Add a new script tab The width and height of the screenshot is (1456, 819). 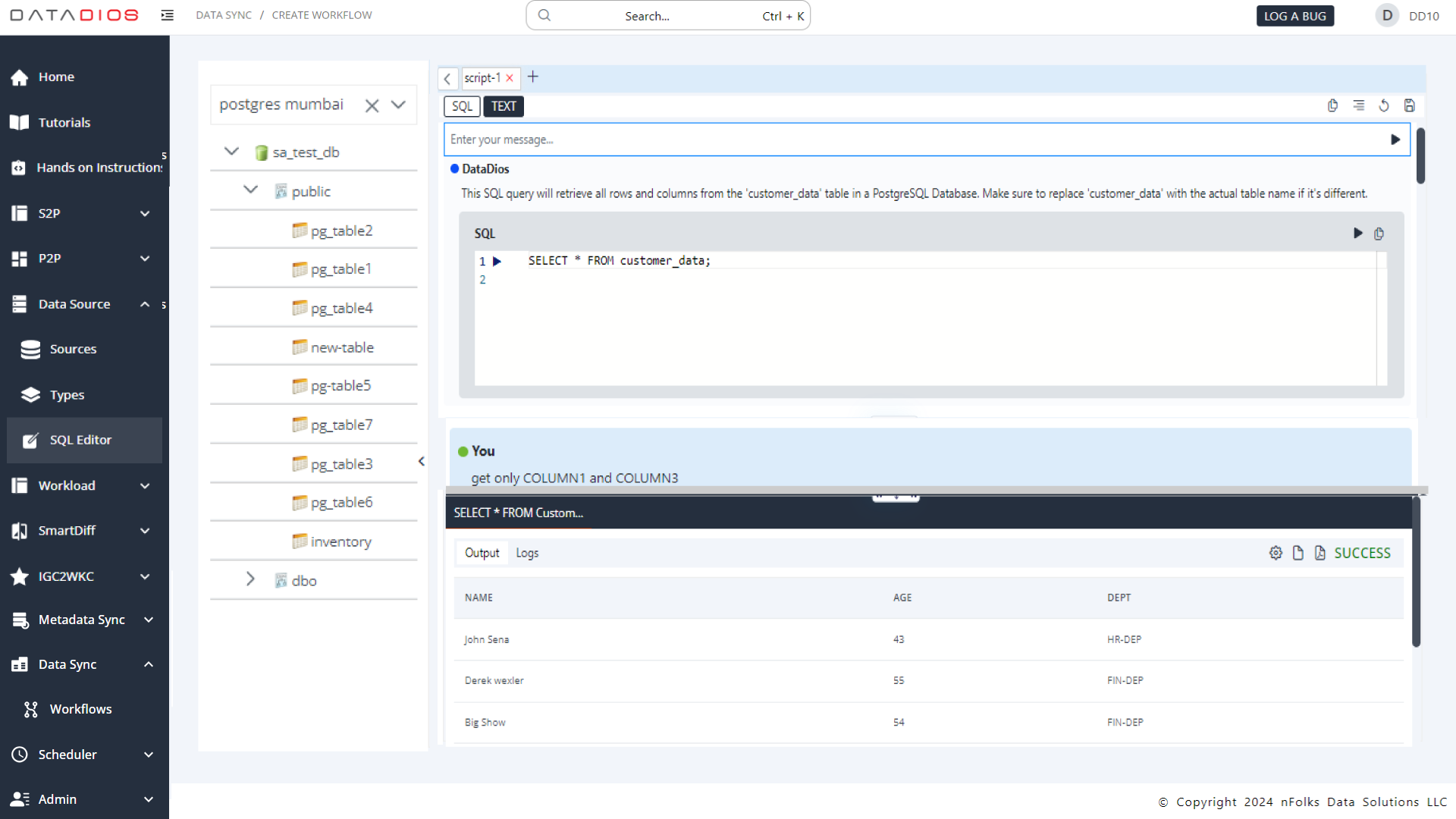click(x=533, y=77)
